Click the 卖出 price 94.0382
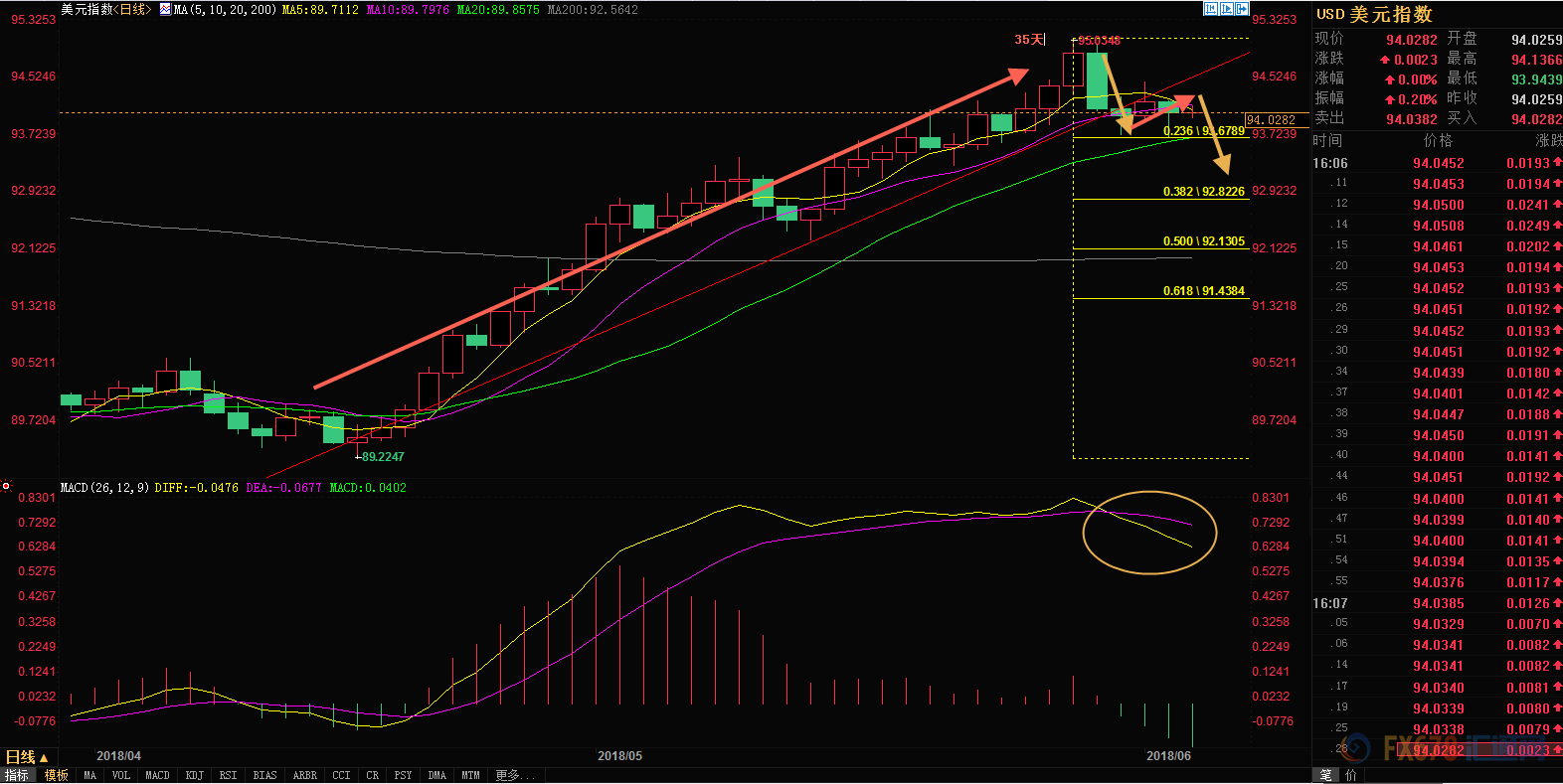Image resolution: width=1563 pixels, height=784 pixels. tap(1412, 119)
